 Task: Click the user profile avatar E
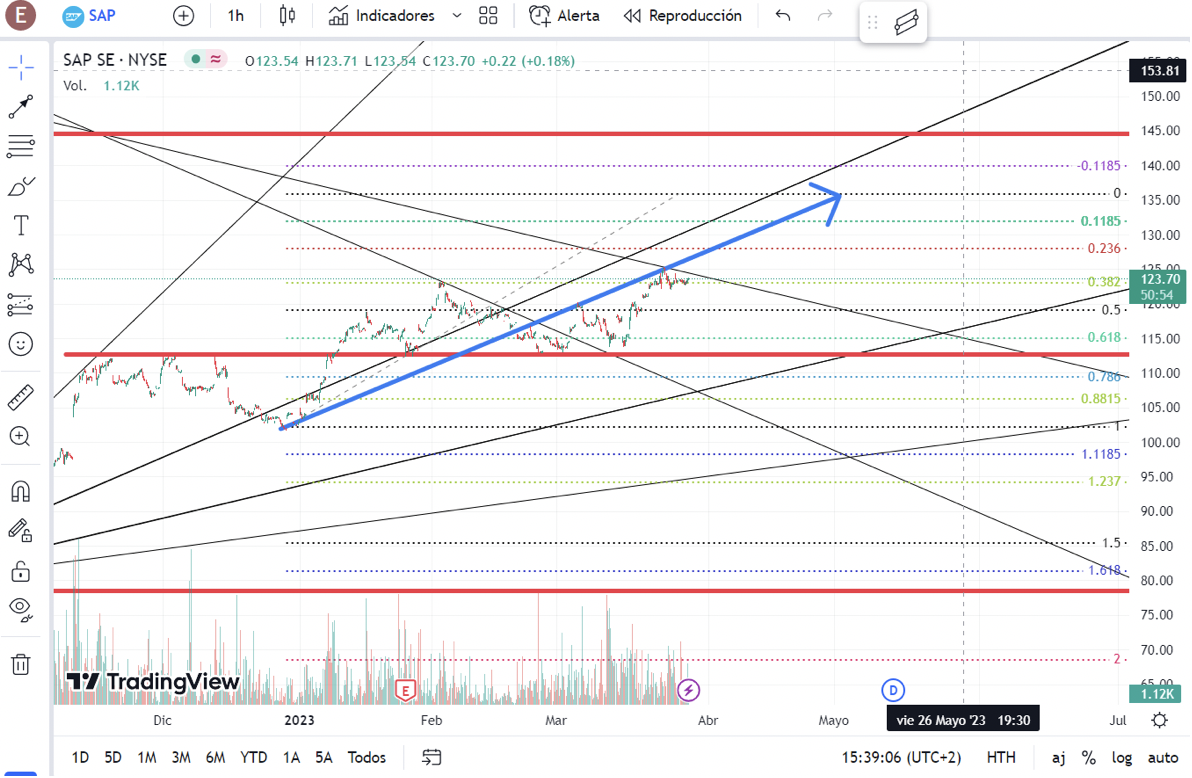coord(21,15)
